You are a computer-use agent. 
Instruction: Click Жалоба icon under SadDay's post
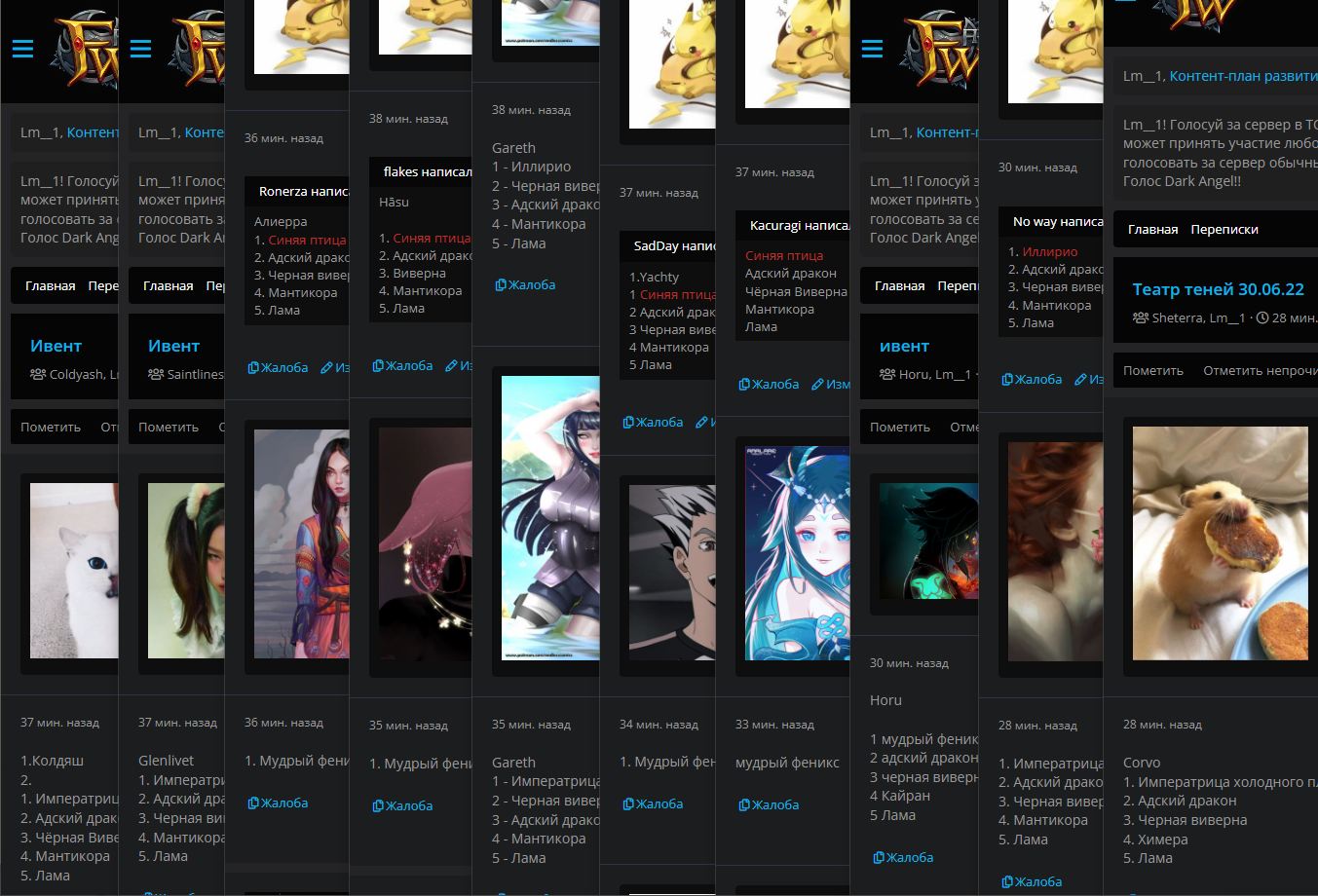628,422
